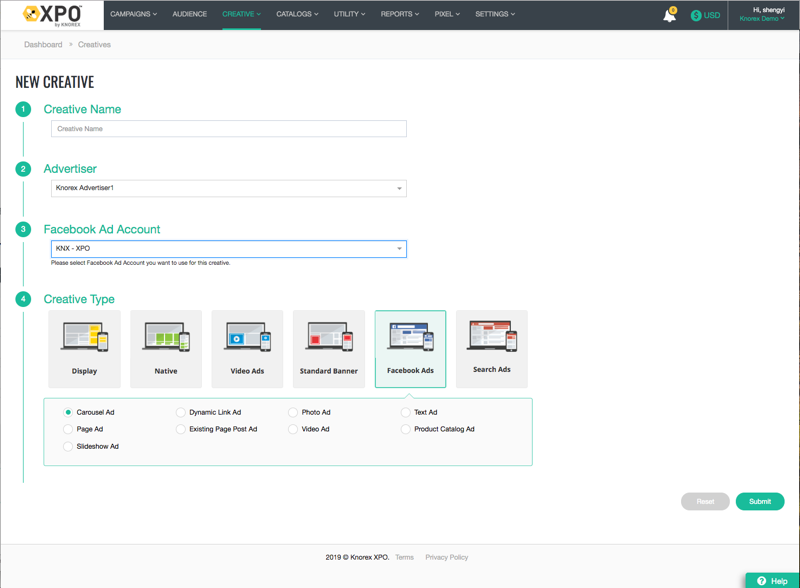Click the USD currency icon
Screen dimensions: 800x588
pyautogui.click(x=705, y=15)
